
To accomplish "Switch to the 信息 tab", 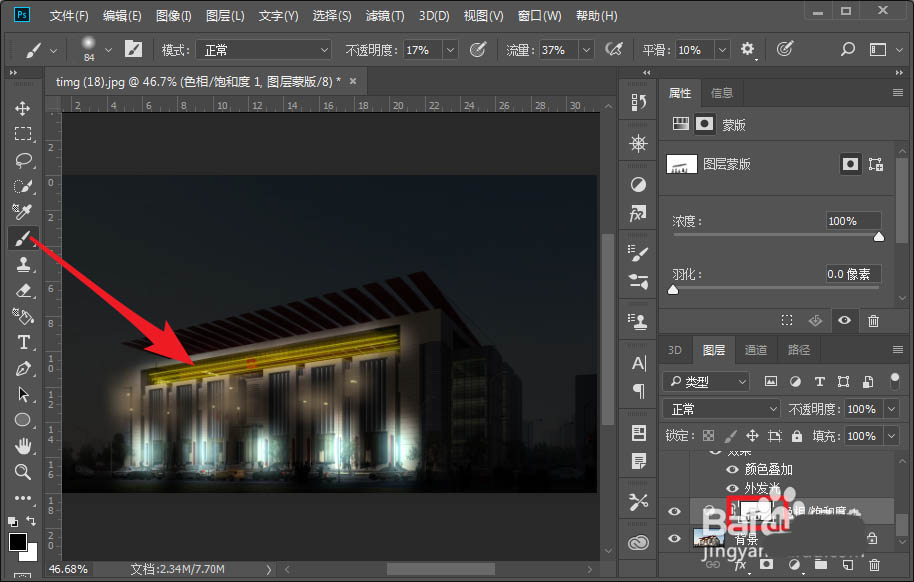I will pos(722,93).
